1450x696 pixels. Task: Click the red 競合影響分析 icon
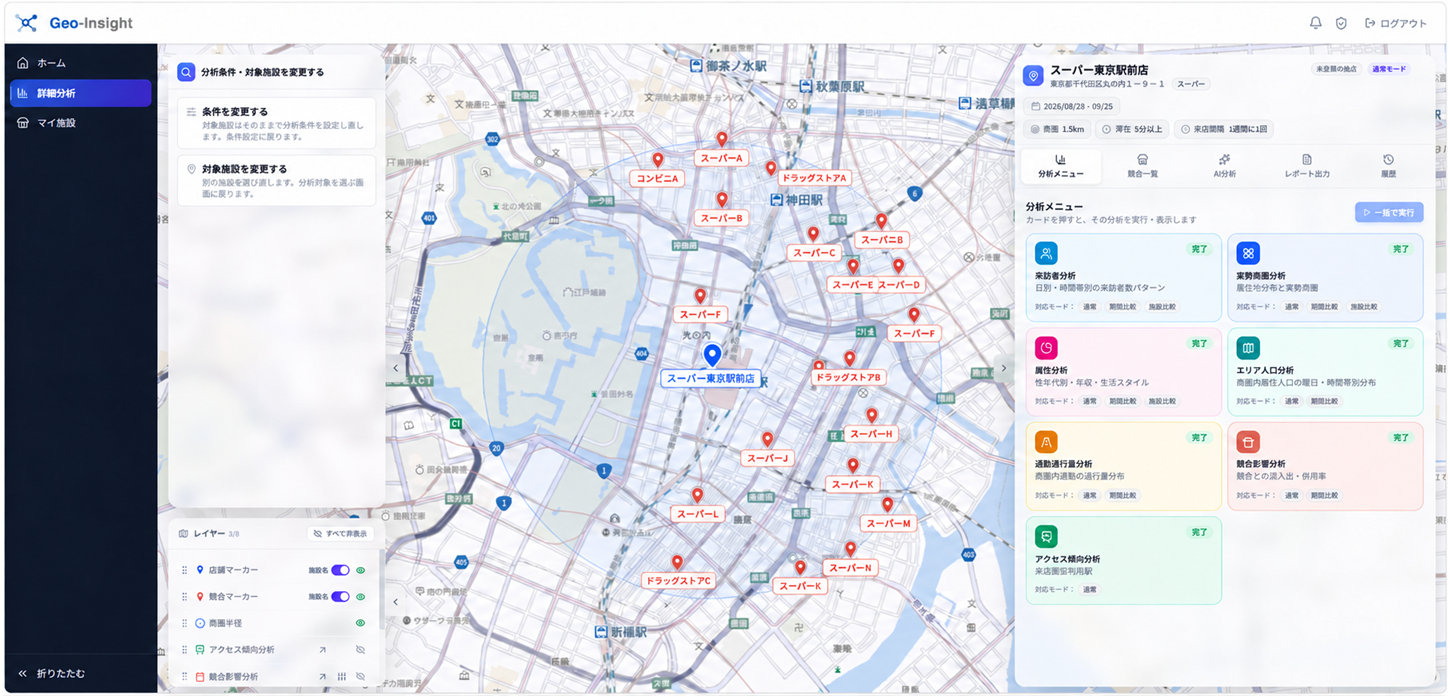[x=1247, y=441]
